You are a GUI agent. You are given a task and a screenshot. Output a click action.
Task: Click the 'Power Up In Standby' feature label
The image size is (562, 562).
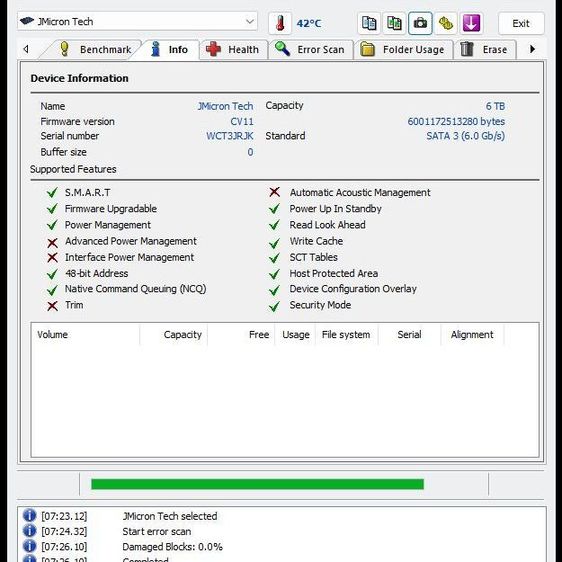[335, 209]
